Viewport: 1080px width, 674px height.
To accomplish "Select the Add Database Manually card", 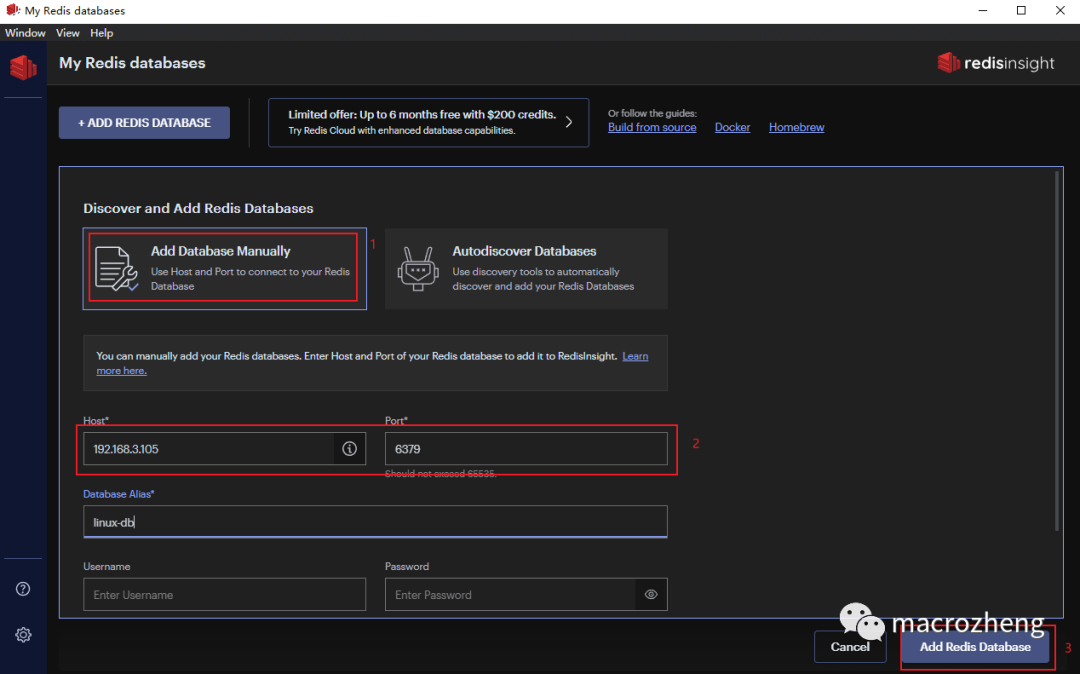I will 225,268.
